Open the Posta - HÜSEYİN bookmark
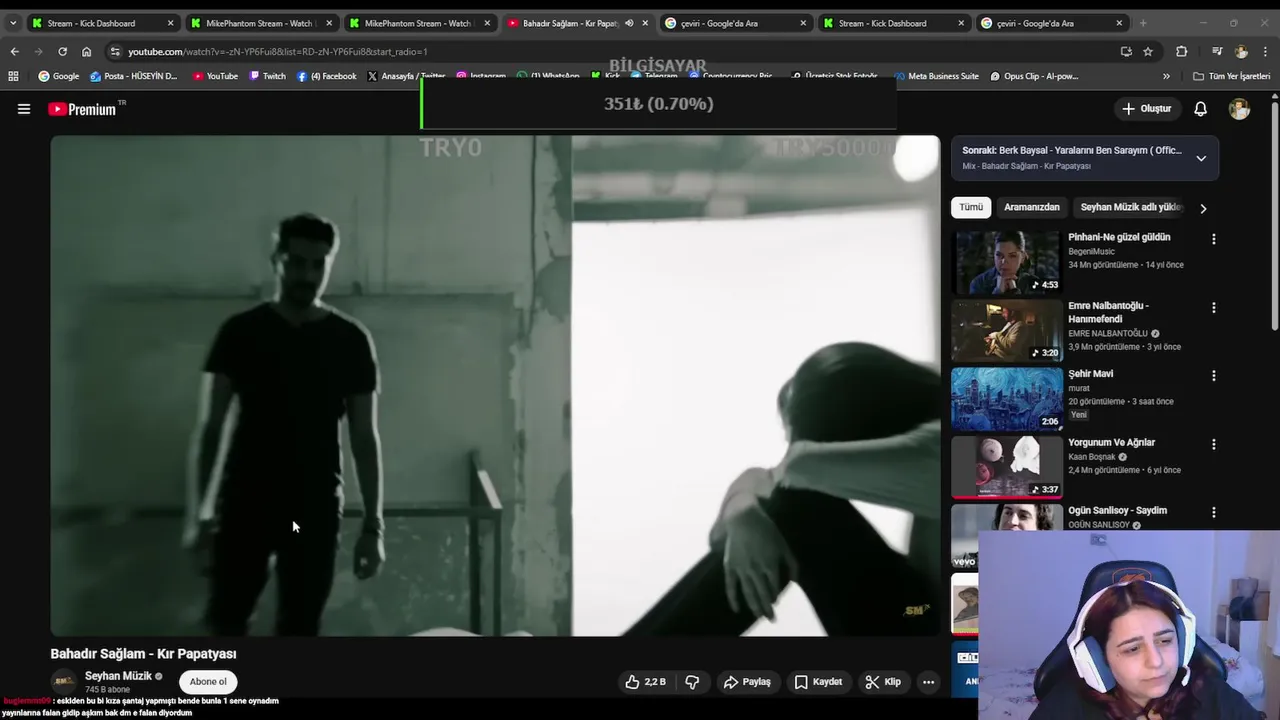Viewport: 1280px width, 720px height. pos(133,76)
